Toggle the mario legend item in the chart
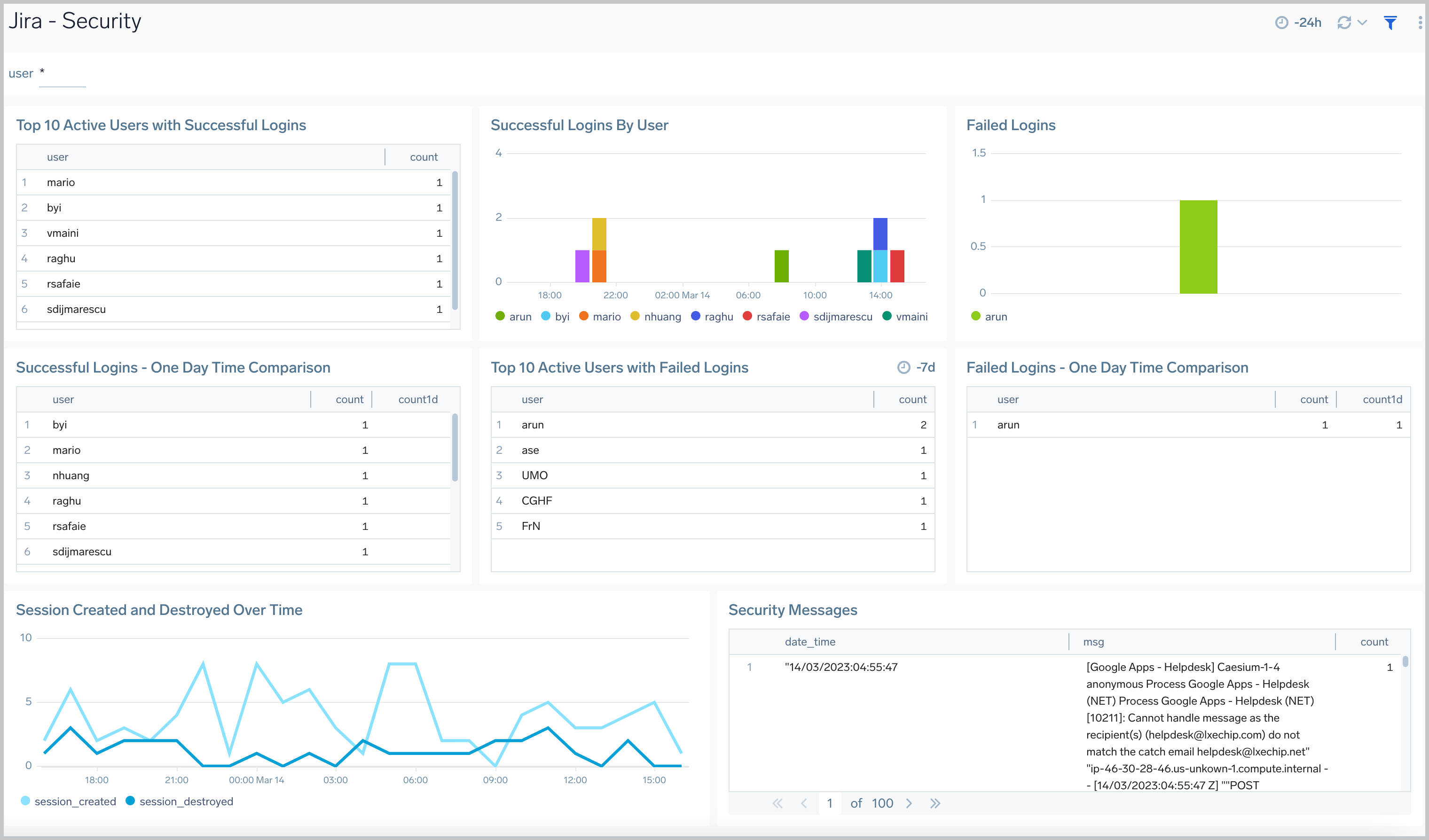This screenshot has width=1429, height=840. 600,316
